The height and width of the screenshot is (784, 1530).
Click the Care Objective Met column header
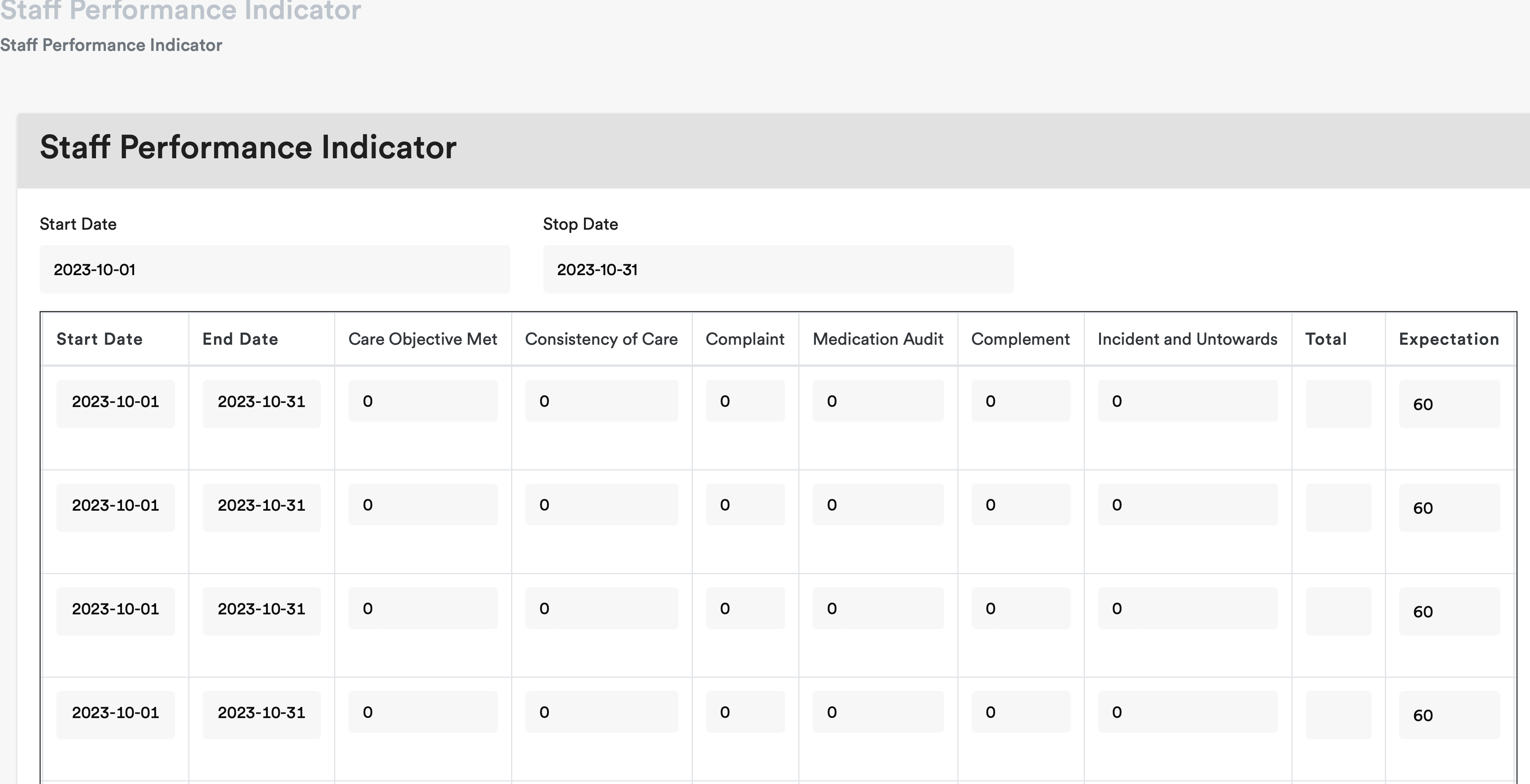[x=422, y=339]
